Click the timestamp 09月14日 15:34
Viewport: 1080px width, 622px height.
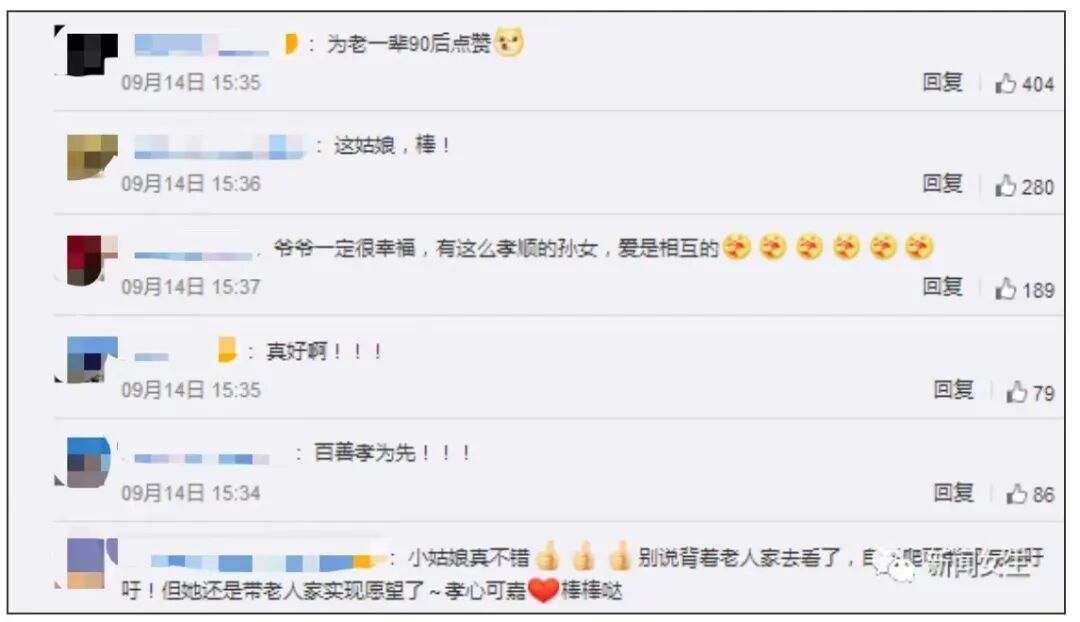pyautogui.click(x=191, y=493)
